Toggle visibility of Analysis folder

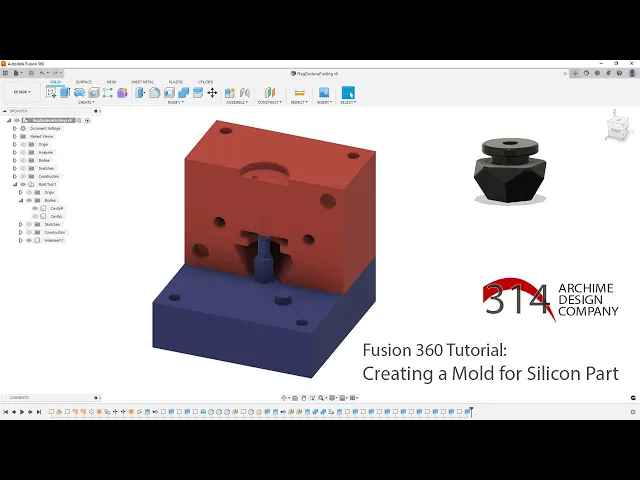pyautogui.click(x=23, y=152)
